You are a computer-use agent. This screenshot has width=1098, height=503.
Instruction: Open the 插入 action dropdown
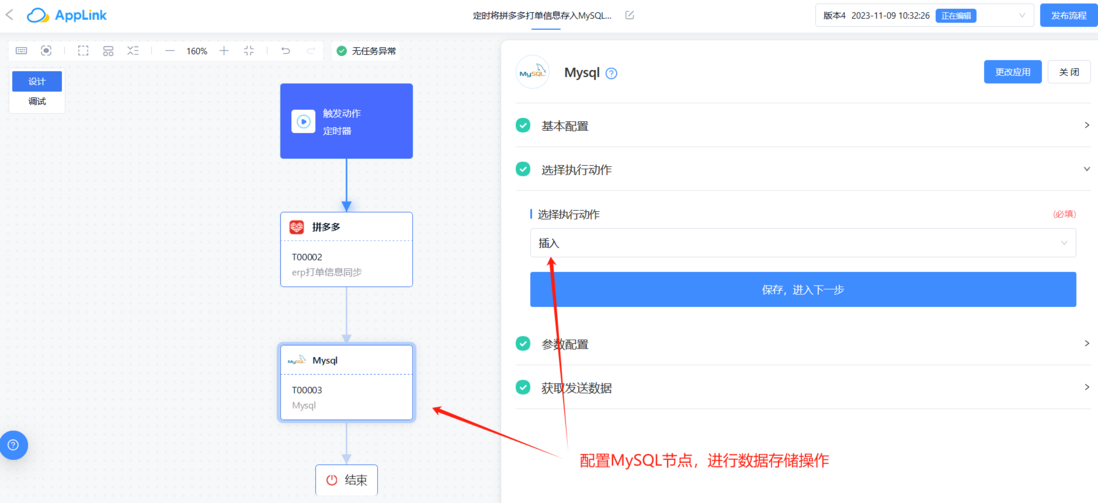803,243
